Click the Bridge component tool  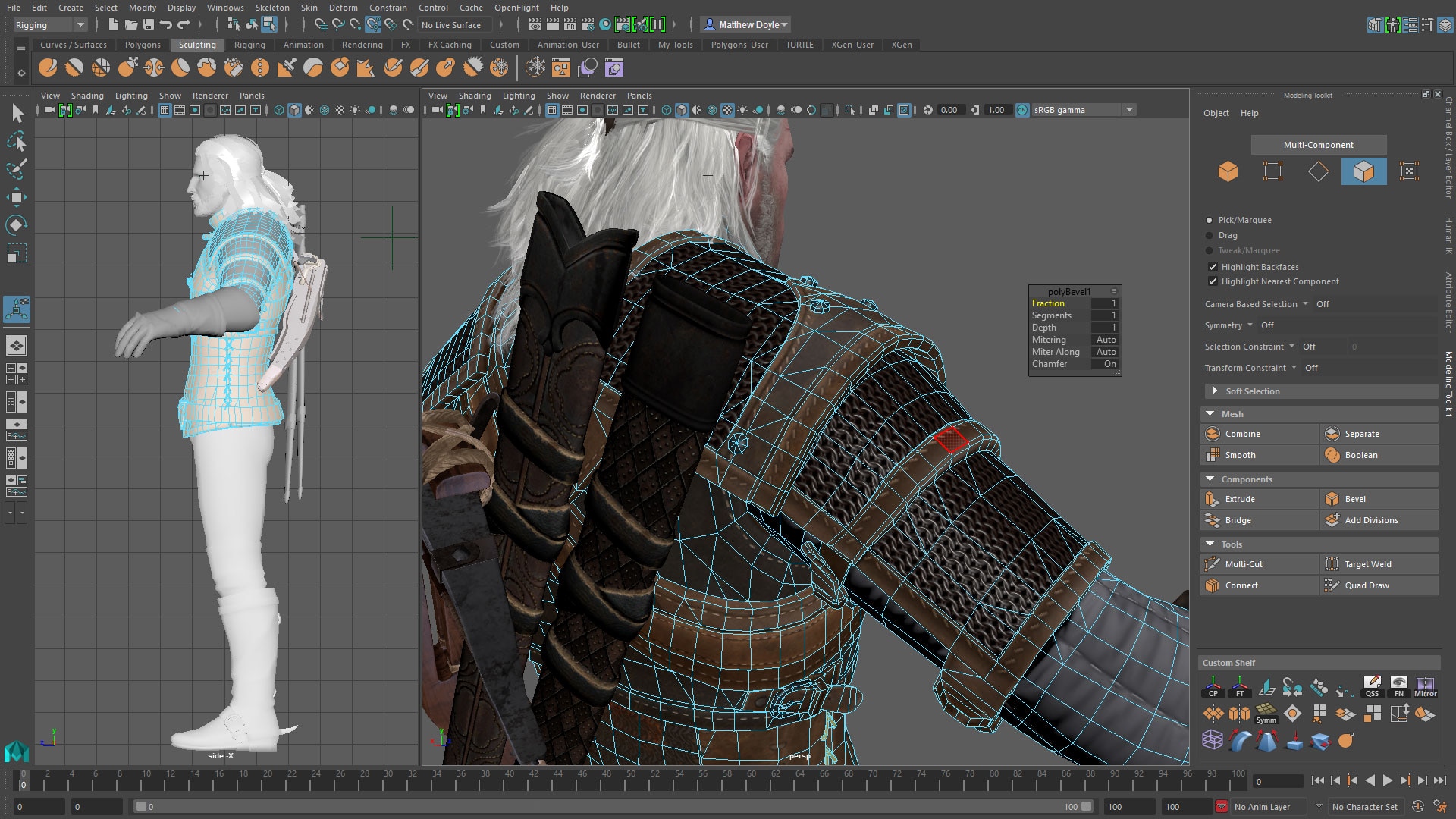click(1237, 520)
